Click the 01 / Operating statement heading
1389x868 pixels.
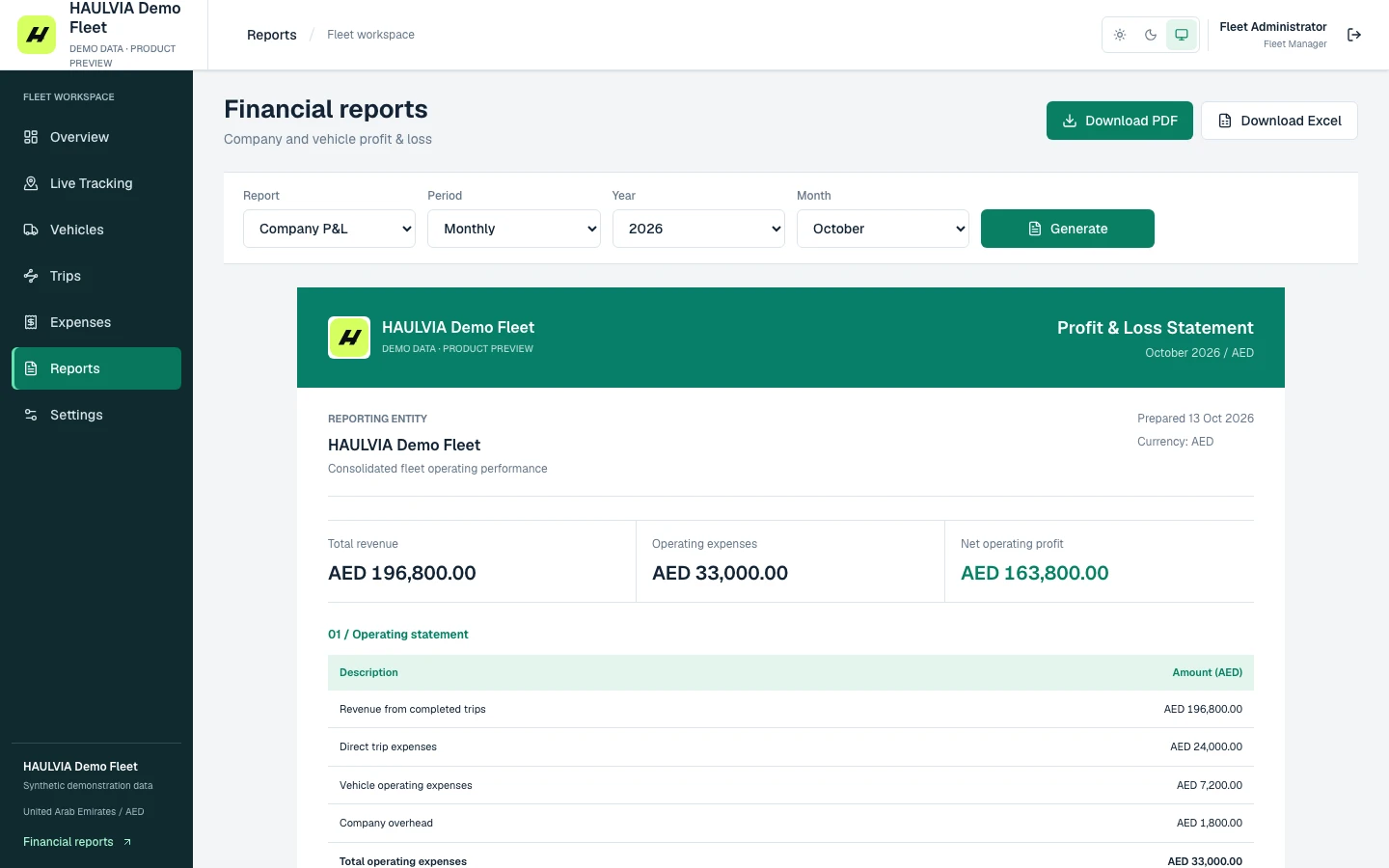tap(397, 635)
